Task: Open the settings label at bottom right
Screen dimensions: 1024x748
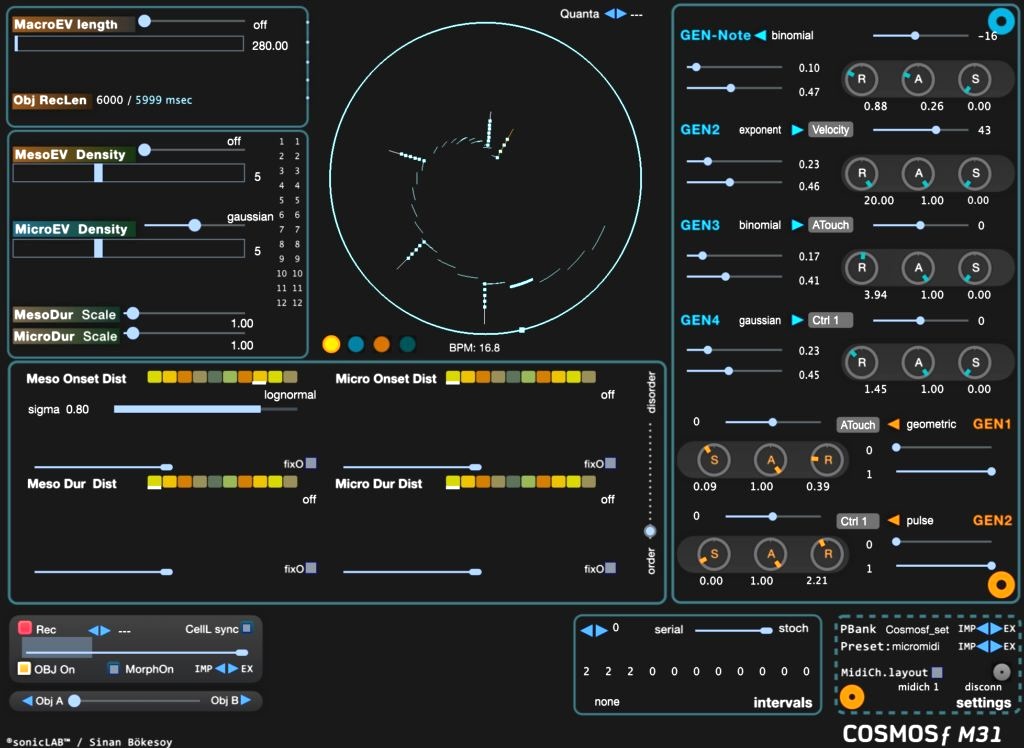Action: point(984,703)
